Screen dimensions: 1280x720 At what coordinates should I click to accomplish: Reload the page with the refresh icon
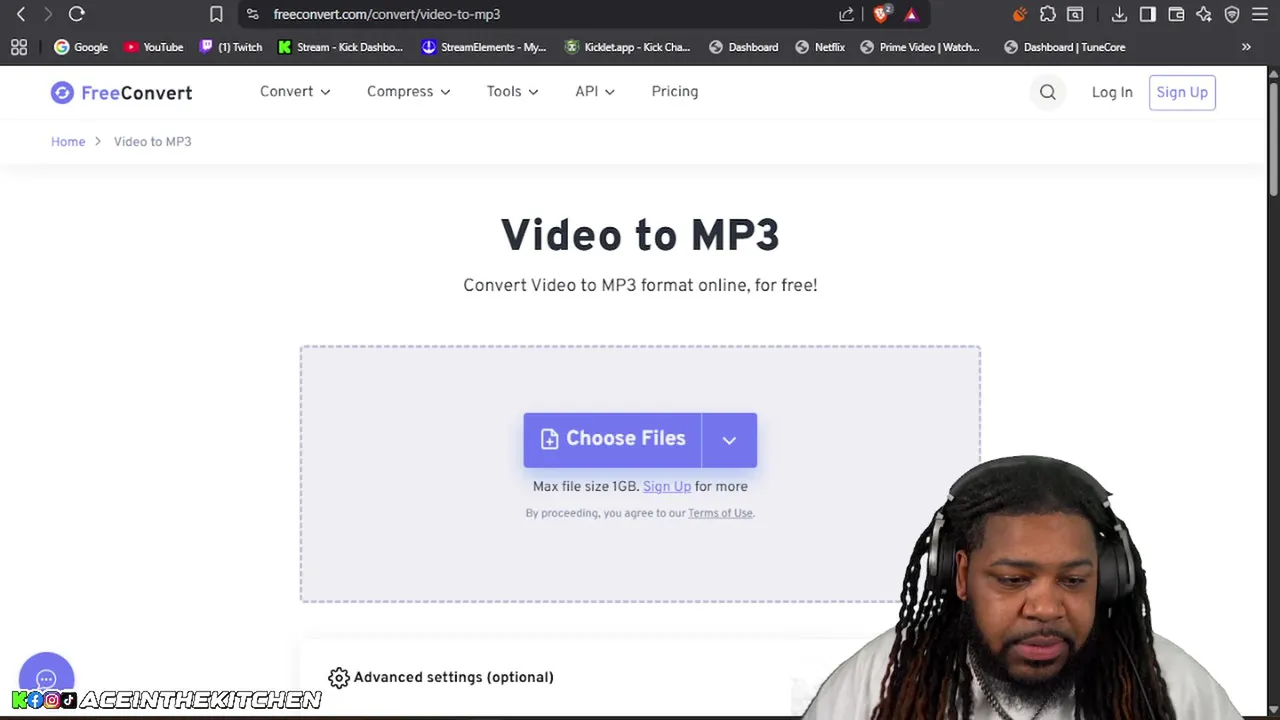[76, 14]
